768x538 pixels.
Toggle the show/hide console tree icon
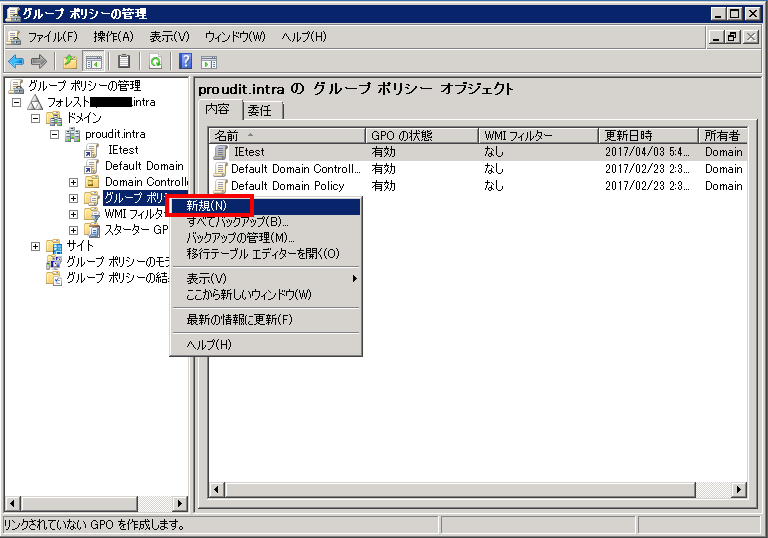(93, 62)
